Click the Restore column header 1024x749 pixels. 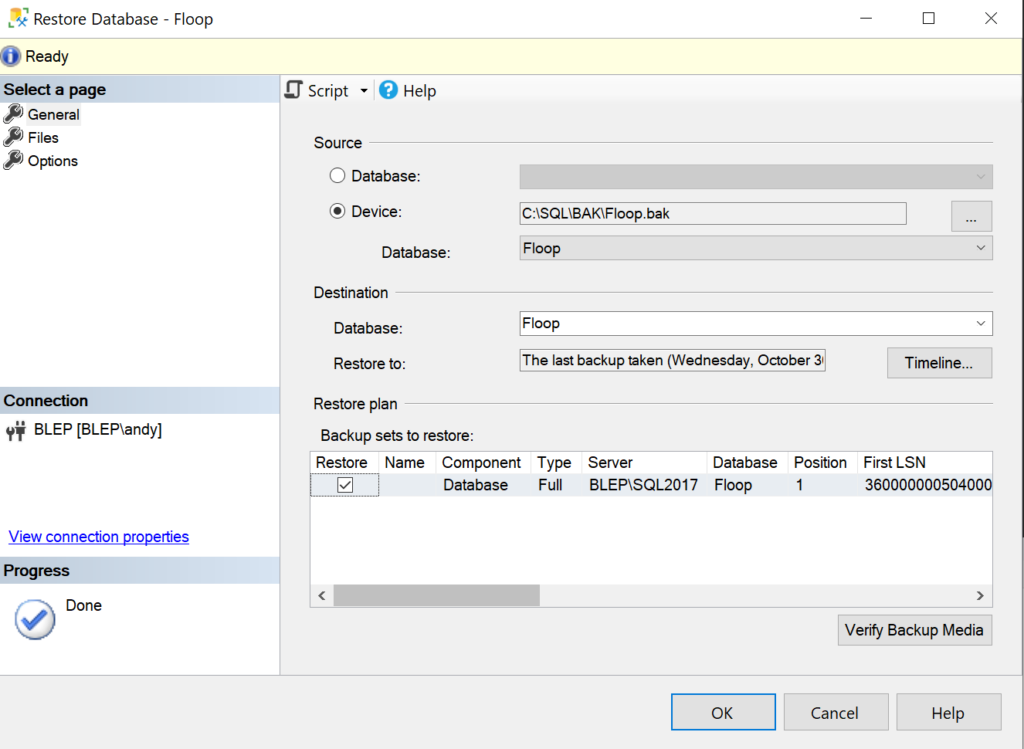coord(344,462)
